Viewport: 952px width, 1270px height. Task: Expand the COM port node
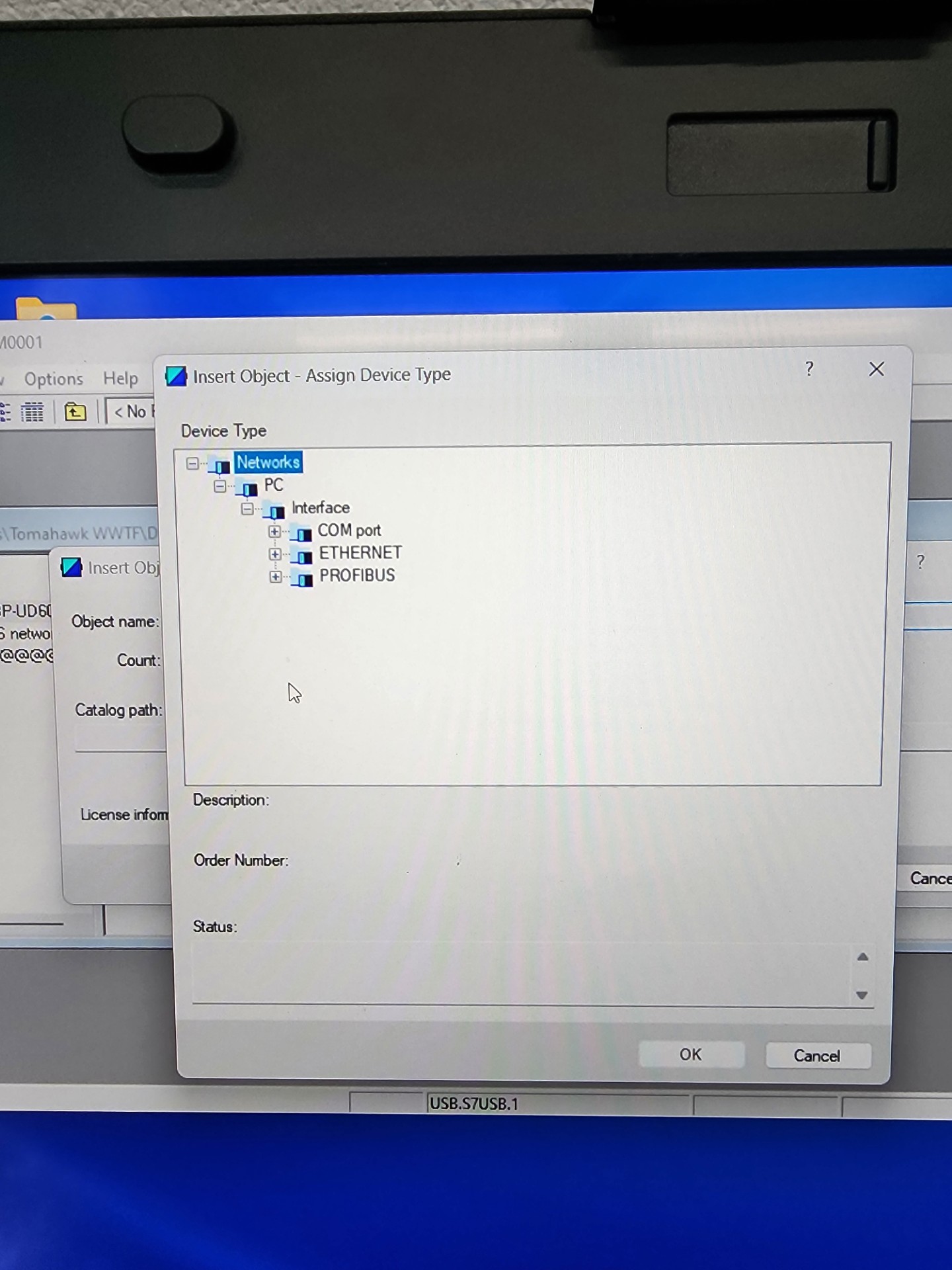(x=275, y=531)
